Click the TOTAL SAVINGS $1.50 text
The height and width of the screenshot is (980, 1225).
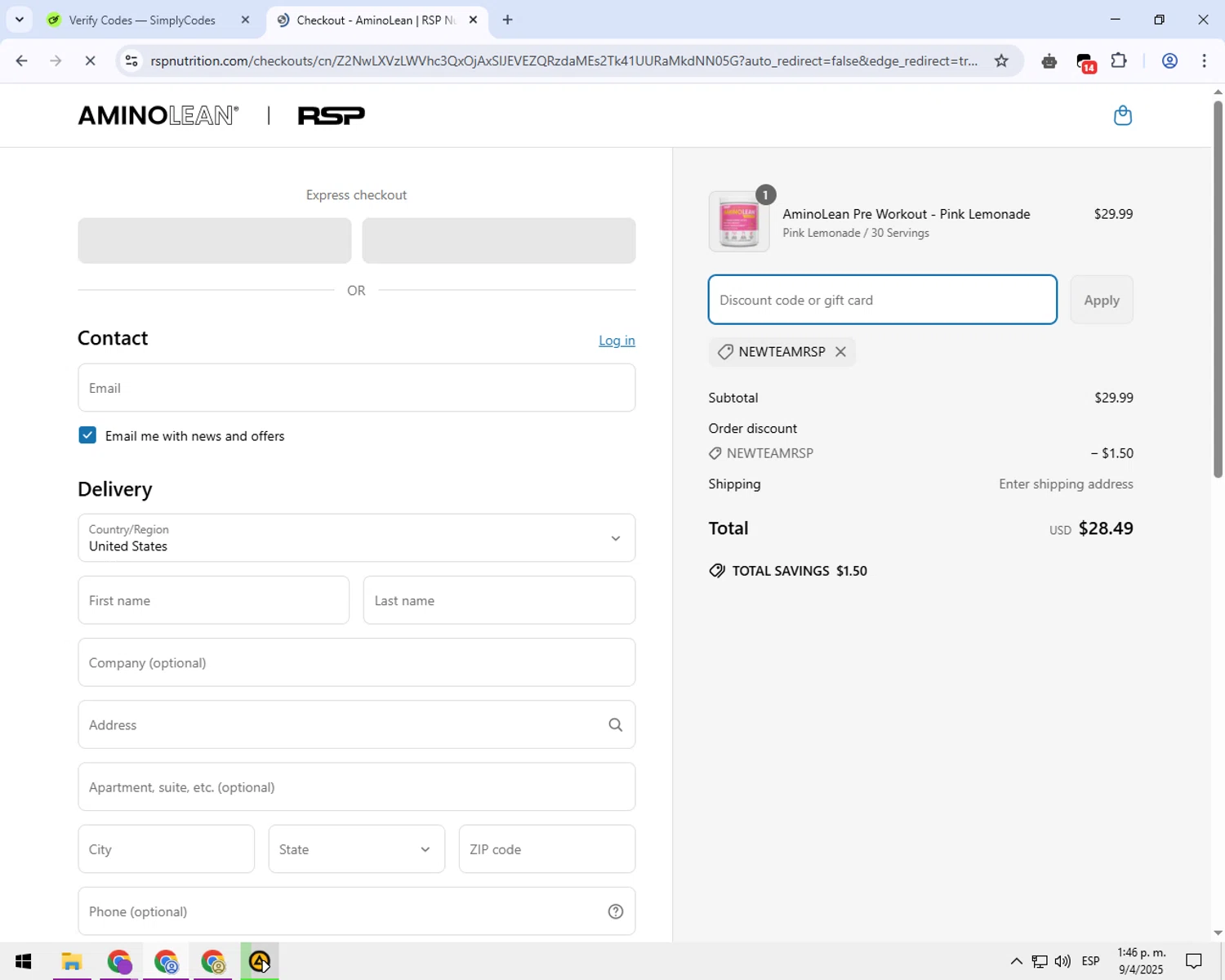tap(800, 571)
